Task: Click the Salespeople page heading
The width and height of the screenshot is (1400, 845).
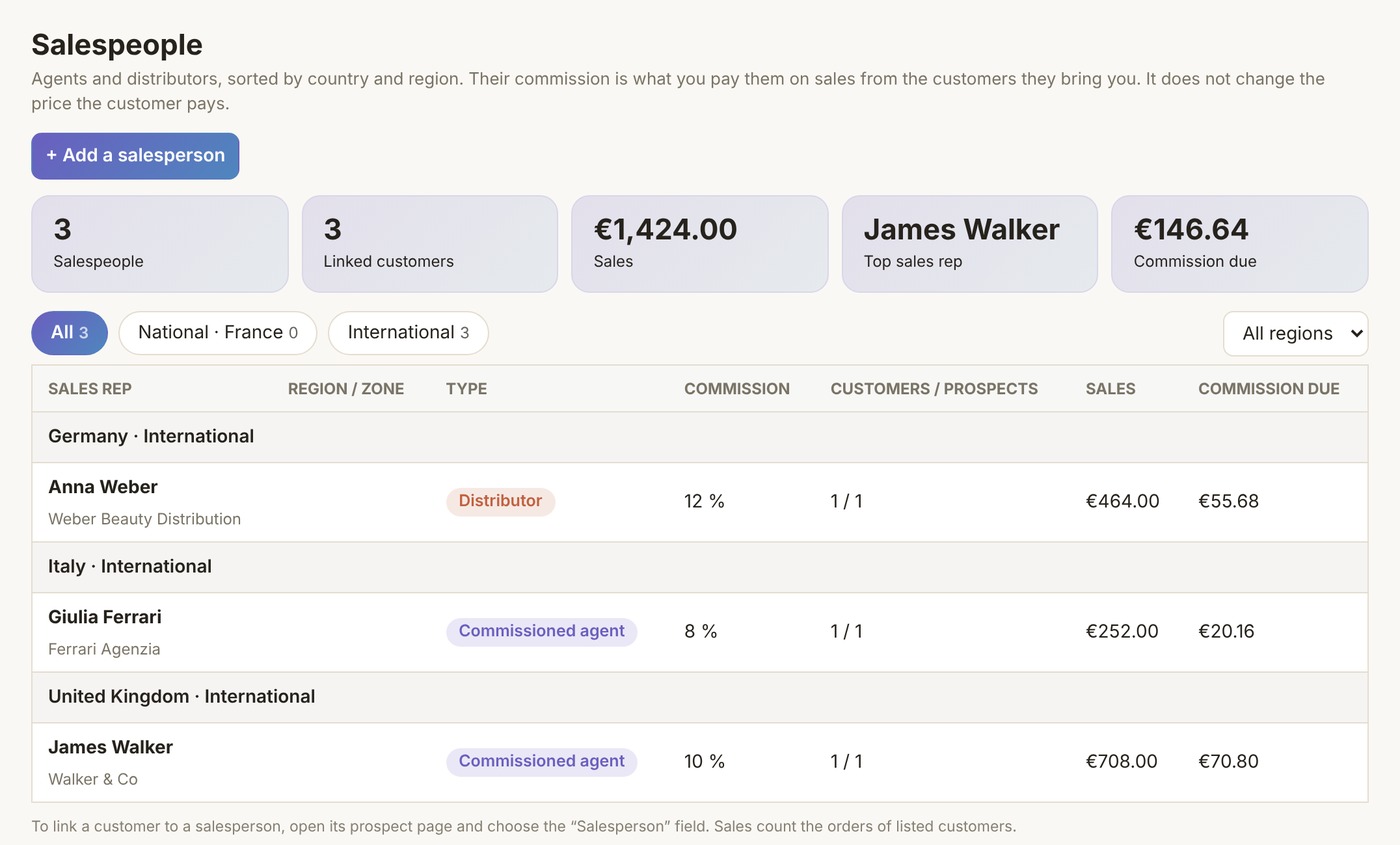Action: [117, 45]
